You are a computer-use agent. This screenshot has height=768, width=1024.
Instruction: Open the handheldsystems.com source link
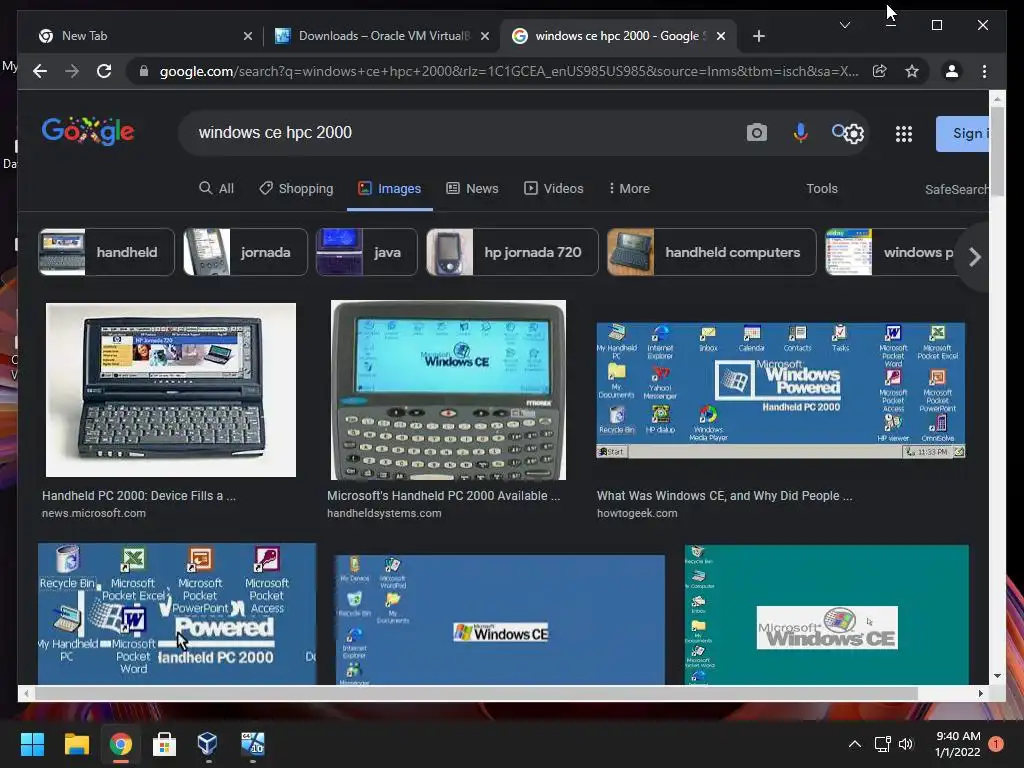click(x=384, y=513)
